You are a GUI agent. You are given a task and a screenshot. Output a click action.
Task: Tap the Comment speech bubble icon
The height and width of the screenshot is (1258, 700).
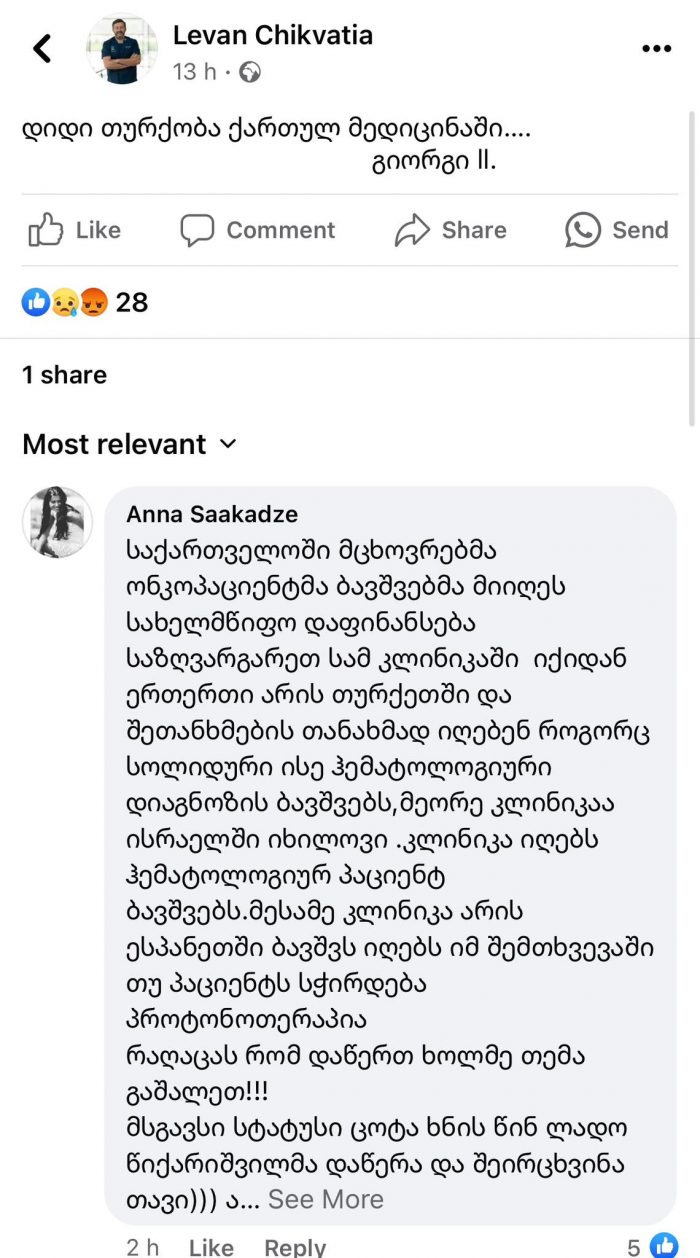coord(197,230)
